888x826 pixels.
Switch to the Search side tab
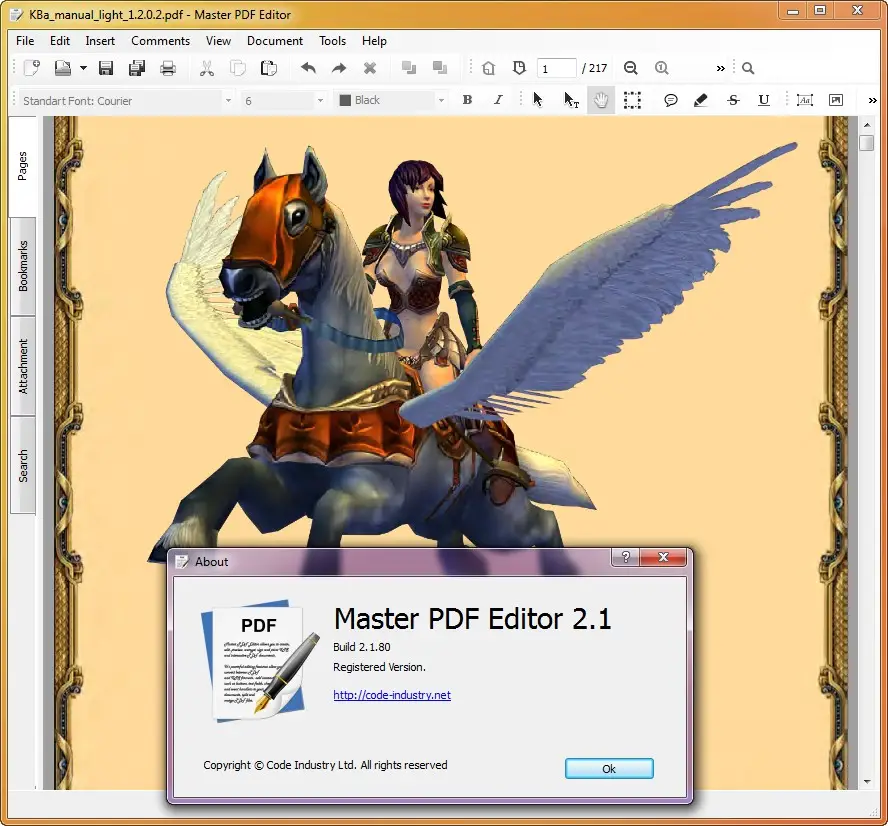click(x=23, y=466)
